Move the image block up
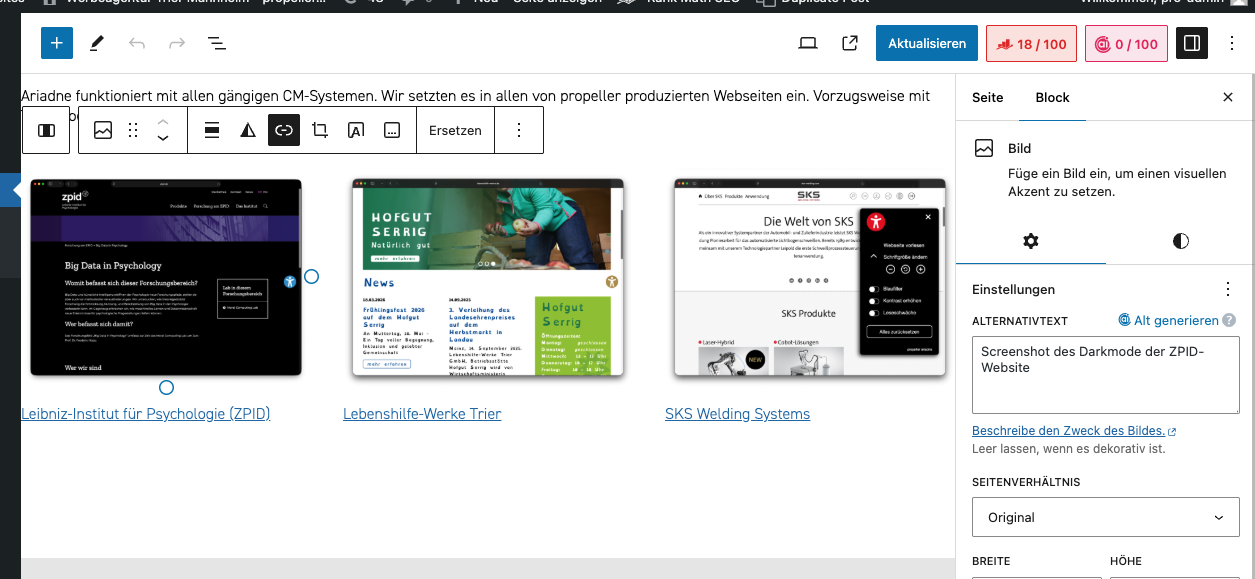This screenshot has height=579, width=1255. click(163, 122)
